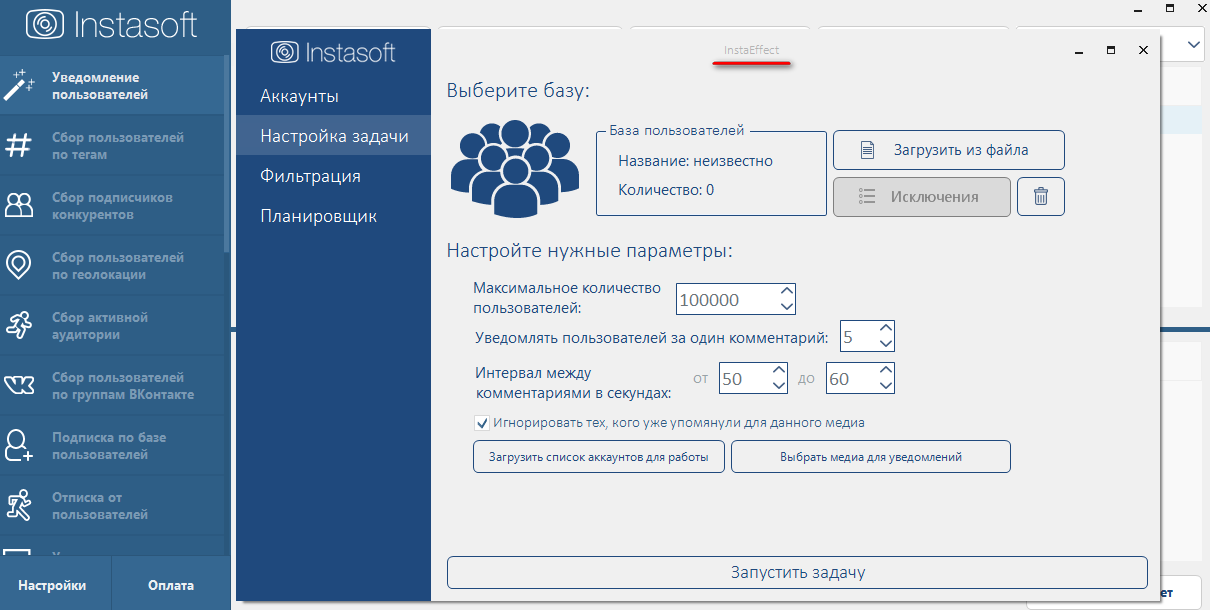Toggle Игнорировать тех, кого уже упомянули checkbox
Viewport: 1210px width, 610px height.
[482, 423]
